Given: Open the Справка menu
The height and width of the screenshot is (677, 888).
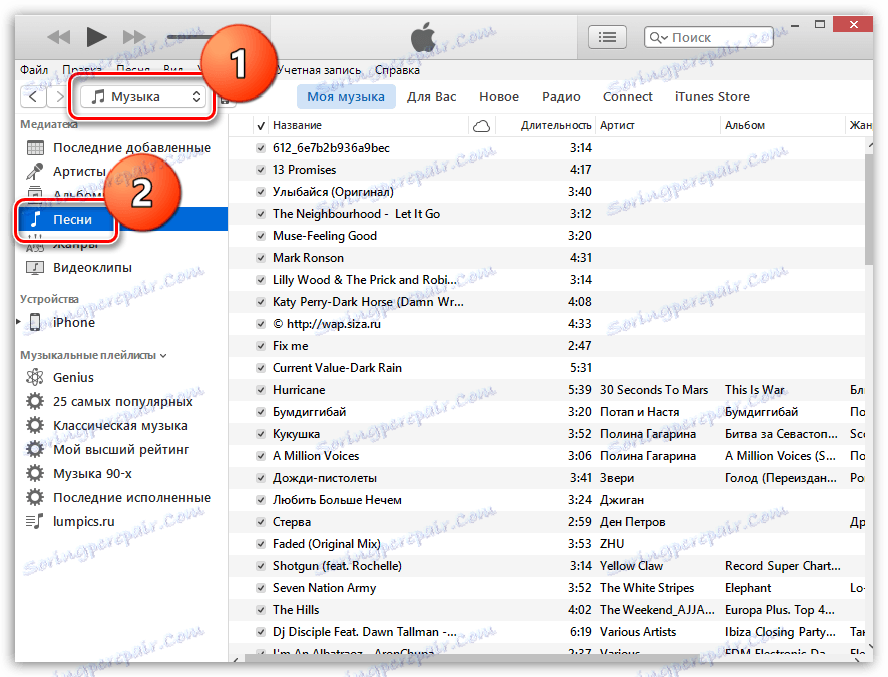Looking at the screenshot, I should click(x=397, y=70).
